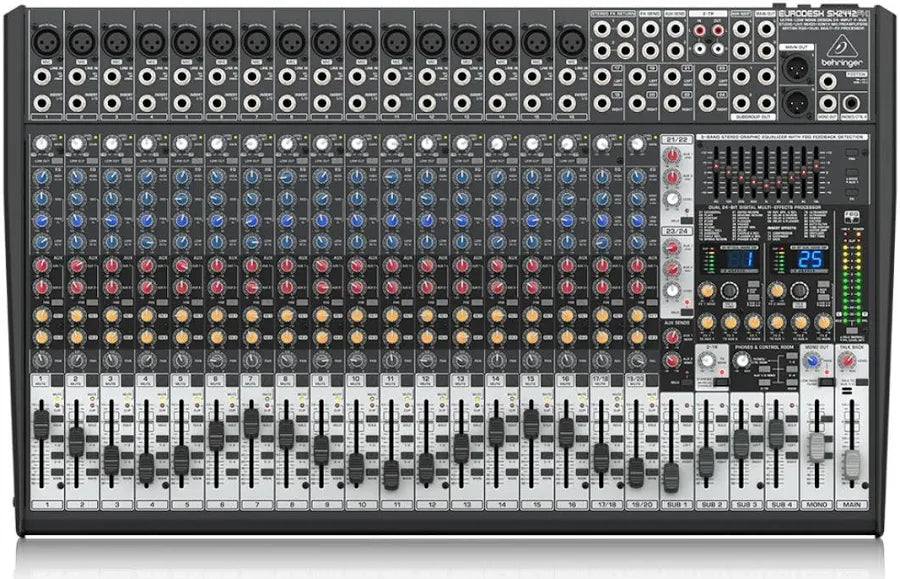This screenshot has height=579, width=900.
Task: Click the MONO output fader
Action: 817,447
